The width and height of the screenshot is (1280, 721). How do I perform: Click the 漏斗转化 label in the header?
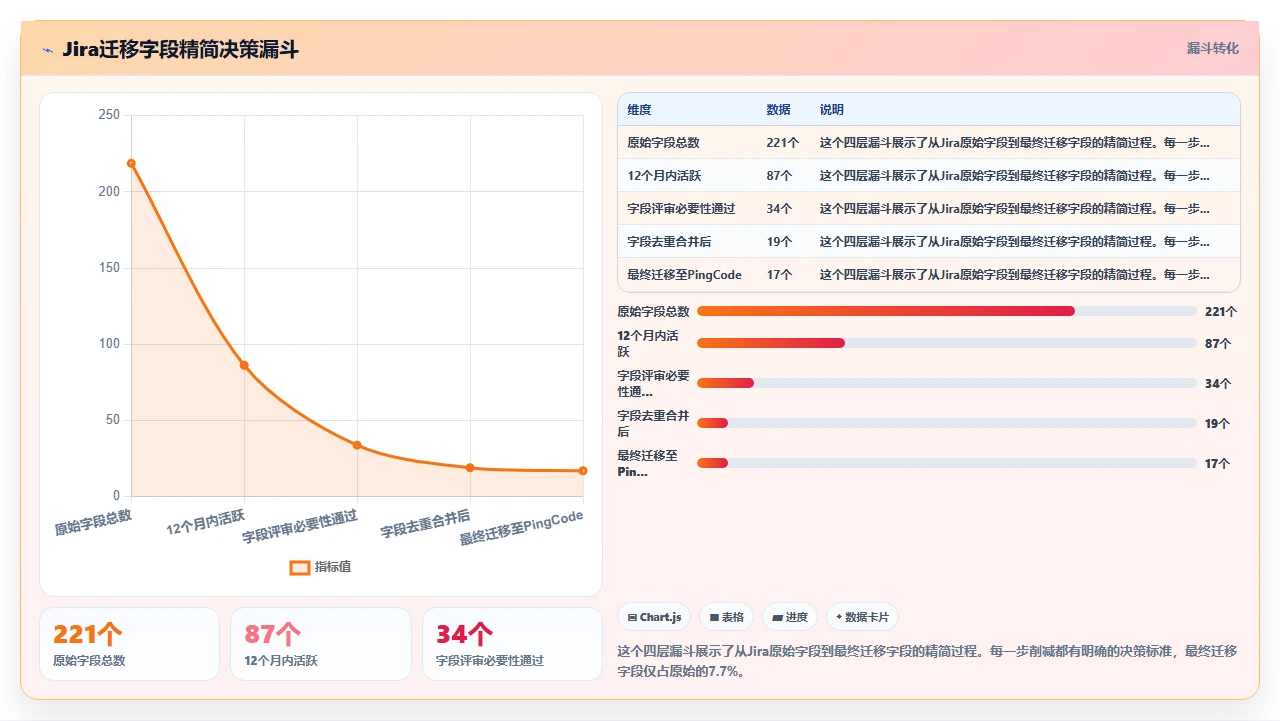1212,48
